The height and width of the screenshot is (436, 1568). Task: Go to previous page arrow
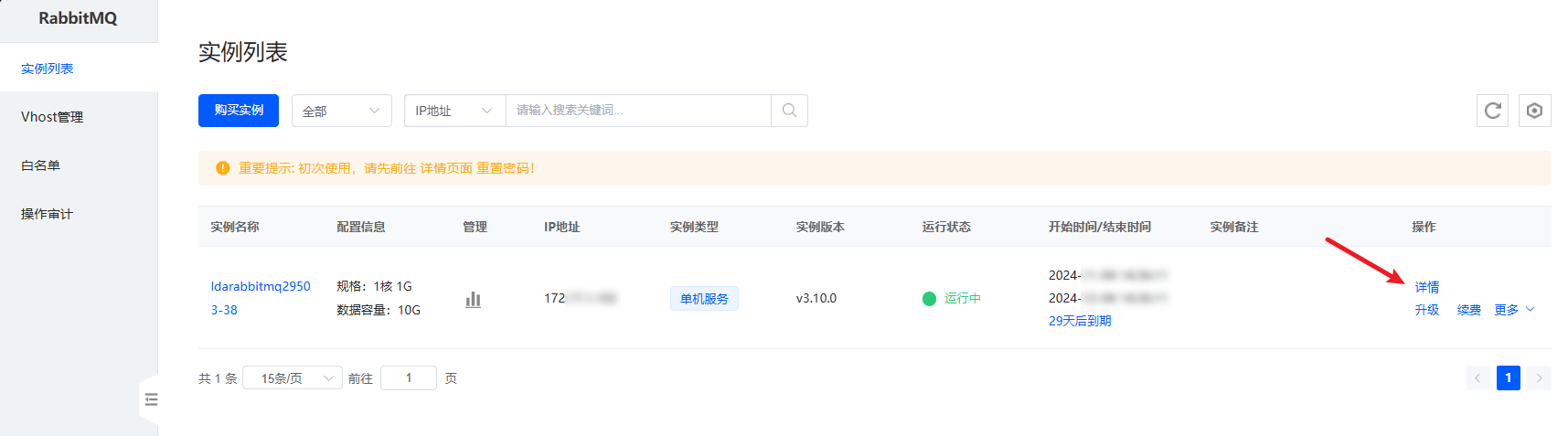click(1477, 378)
